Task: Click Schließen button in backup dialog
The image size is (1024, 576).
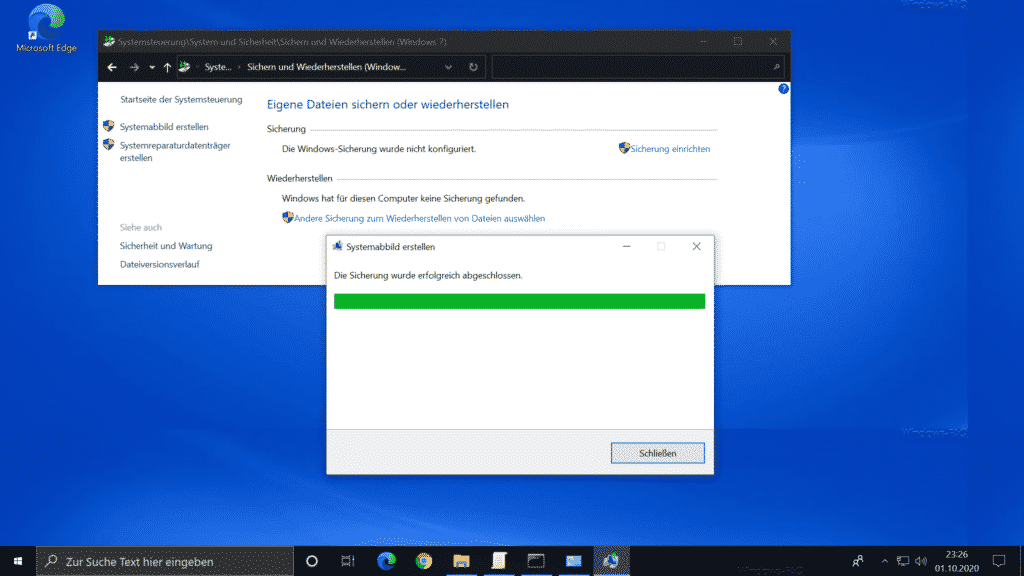Action: (x=658, y=453)
